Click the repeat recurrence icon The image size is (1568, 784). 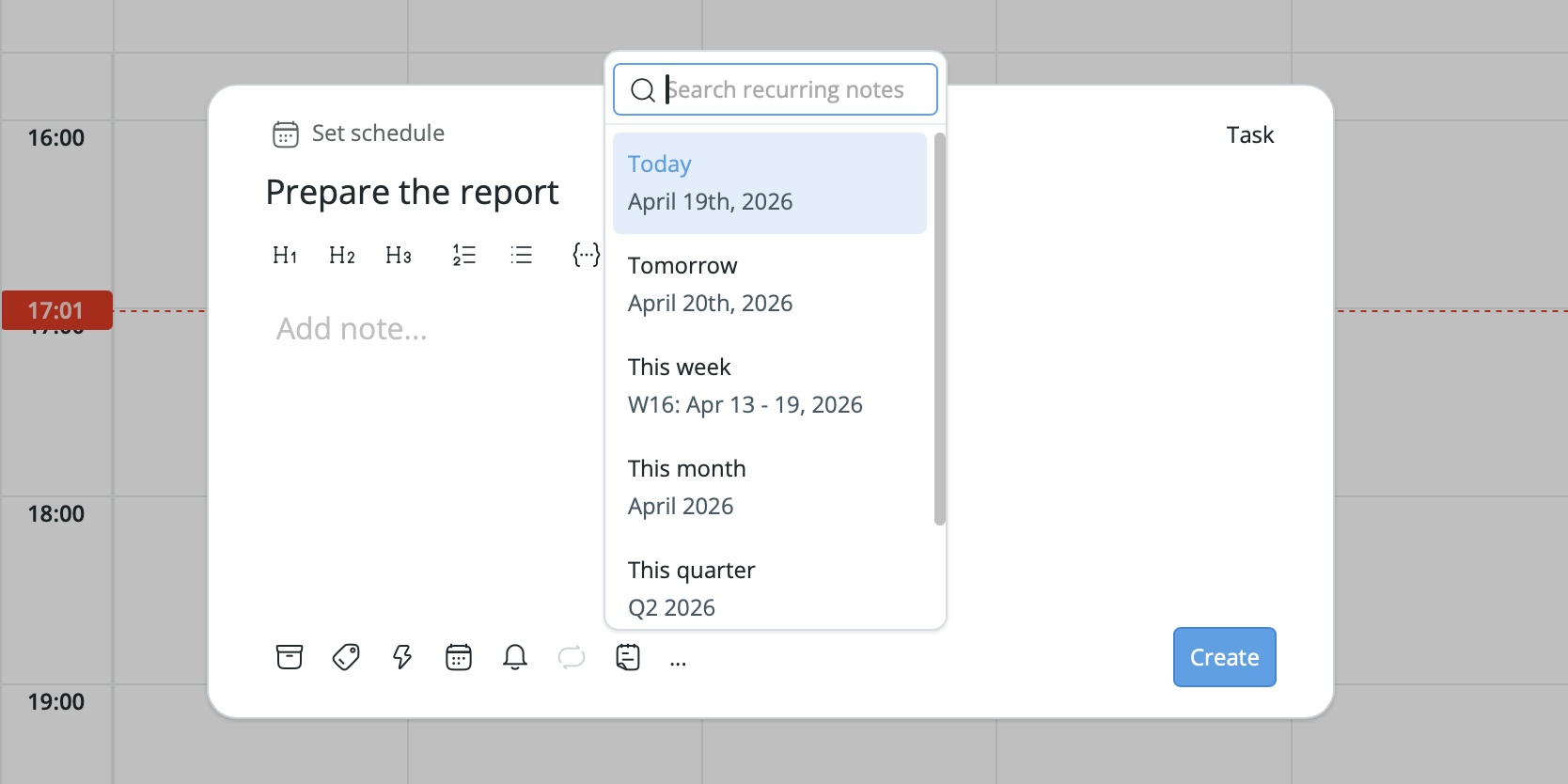pos(572,657)
